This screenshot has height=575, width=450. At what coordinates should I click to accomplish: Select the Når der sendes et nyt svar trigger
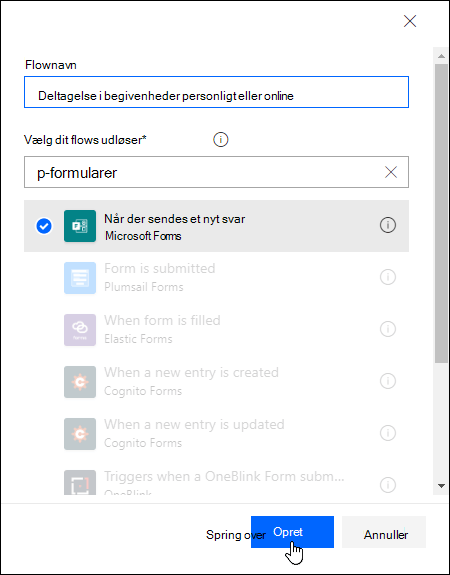(216, 226)
